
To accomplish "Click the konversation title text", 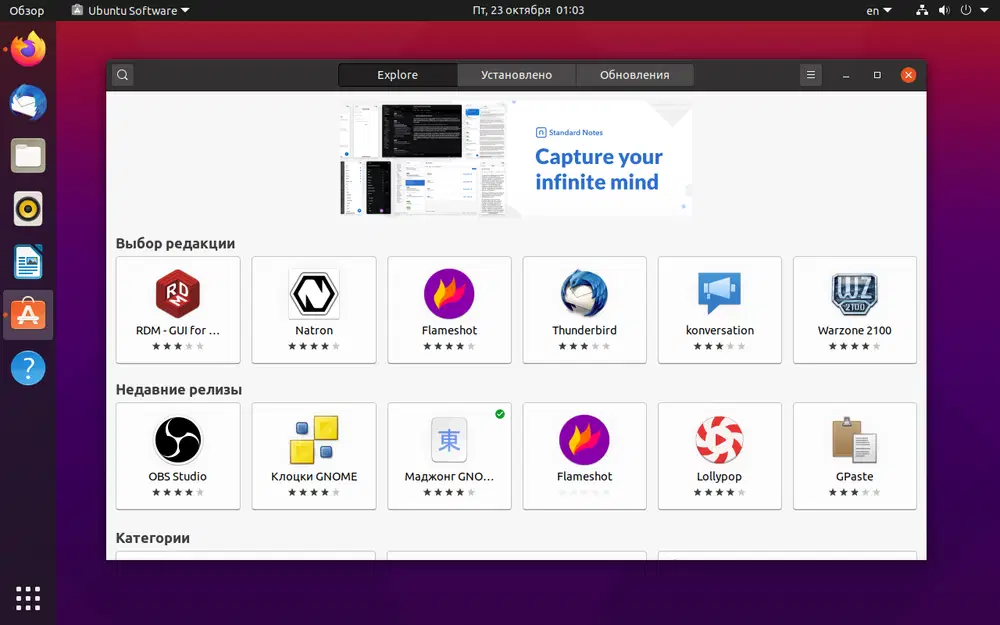I will (x=719, y=330).
